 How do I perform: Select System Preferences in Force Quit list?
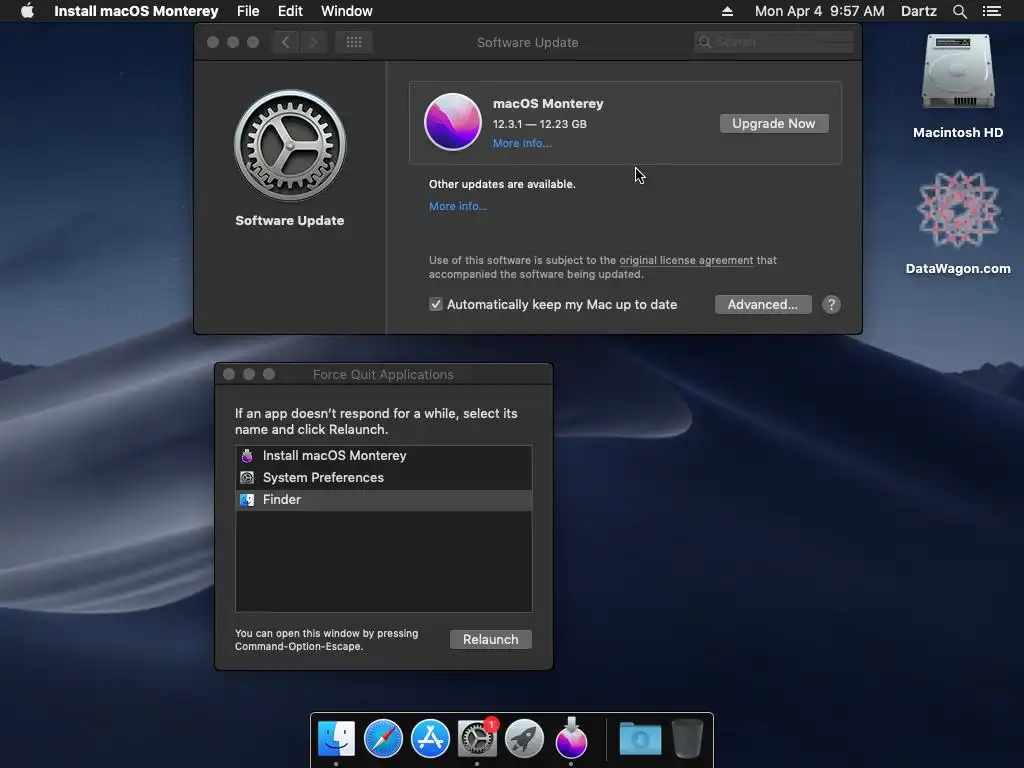pos(383,477)
